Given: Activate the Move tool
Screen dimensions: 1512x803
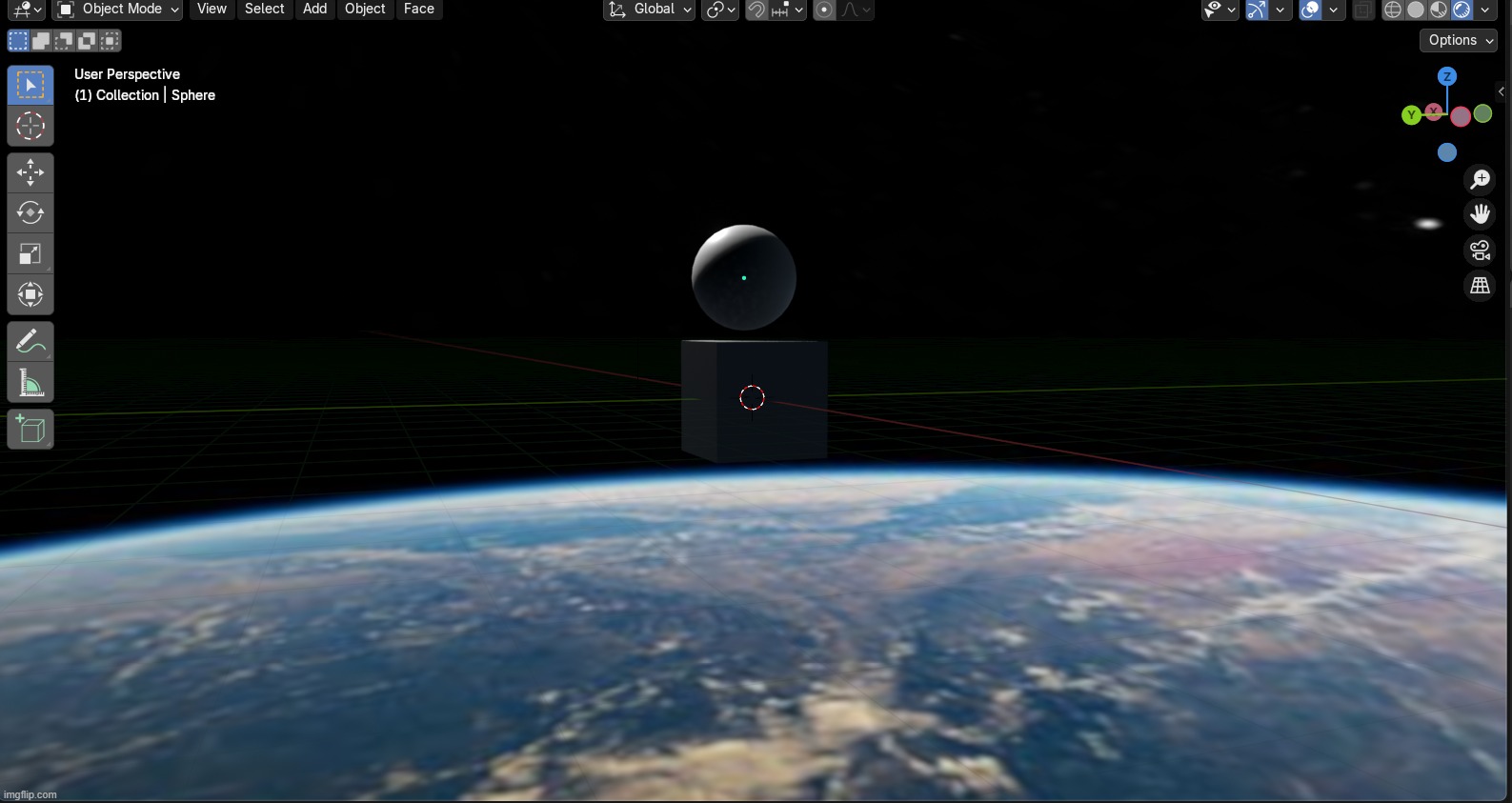Looking at the screenshot, I should 30,172.
